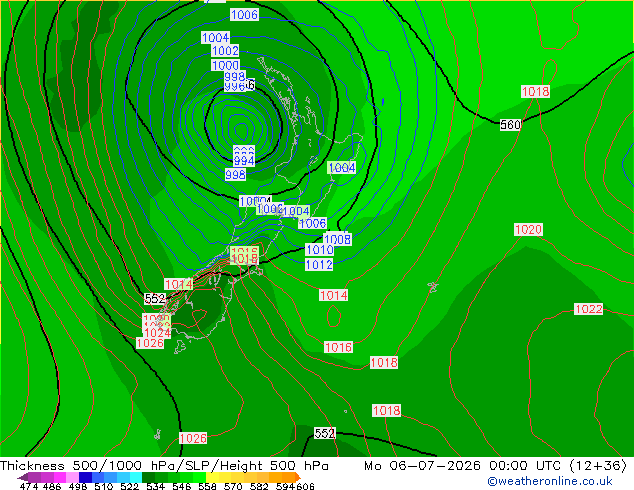Select the darkest green legend swatch above 534
The width and height of the screenshot is (634, 490).
click(148, 477)
